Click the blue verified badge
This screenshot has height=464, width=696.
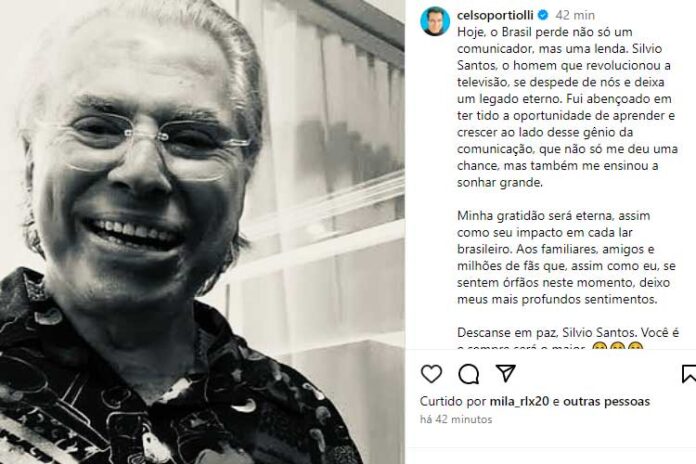[x=542, y=15]
